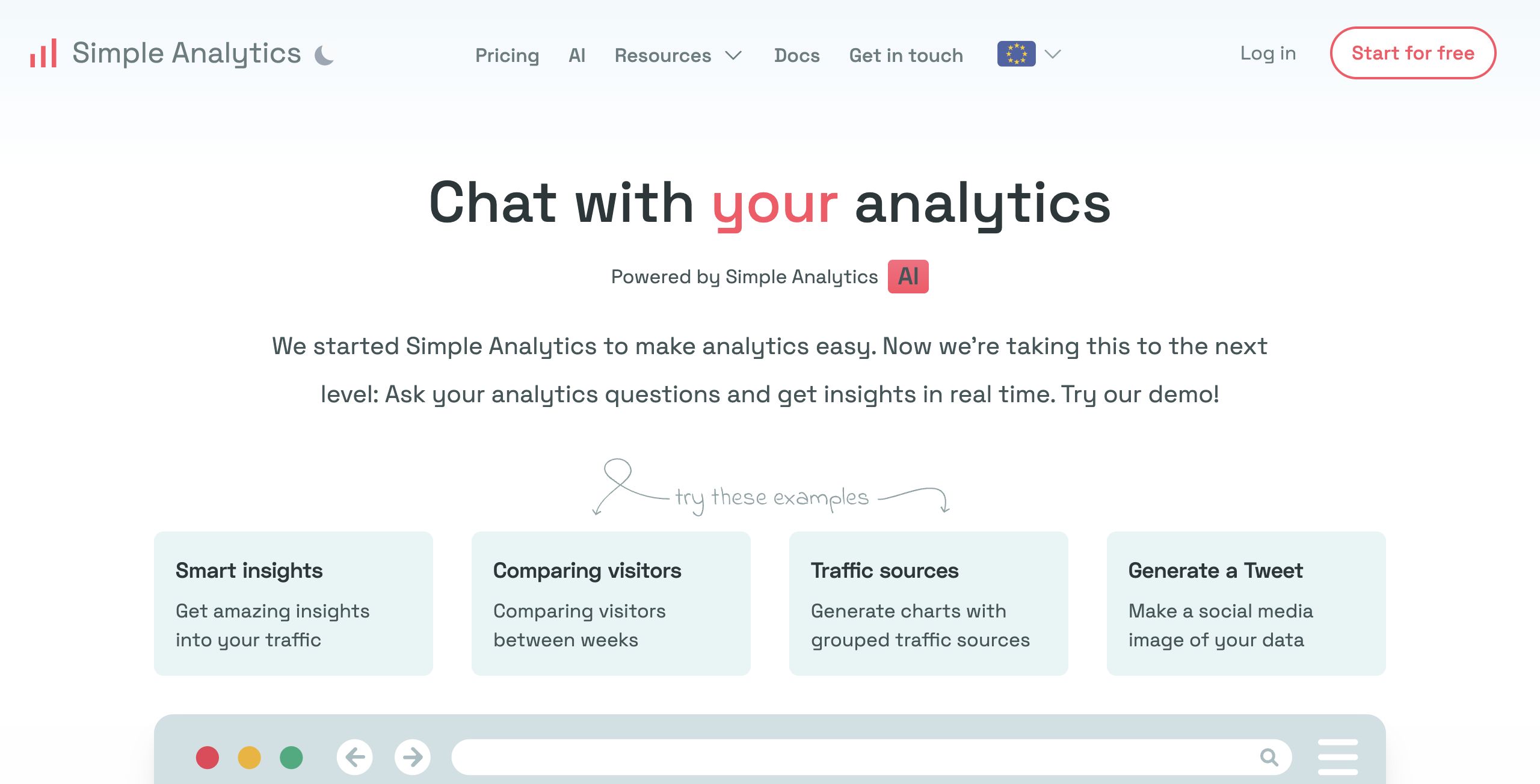Click the forward arrow in demo browser
The width and height of the screenshot is (1540, 784).
coord(413,757)
